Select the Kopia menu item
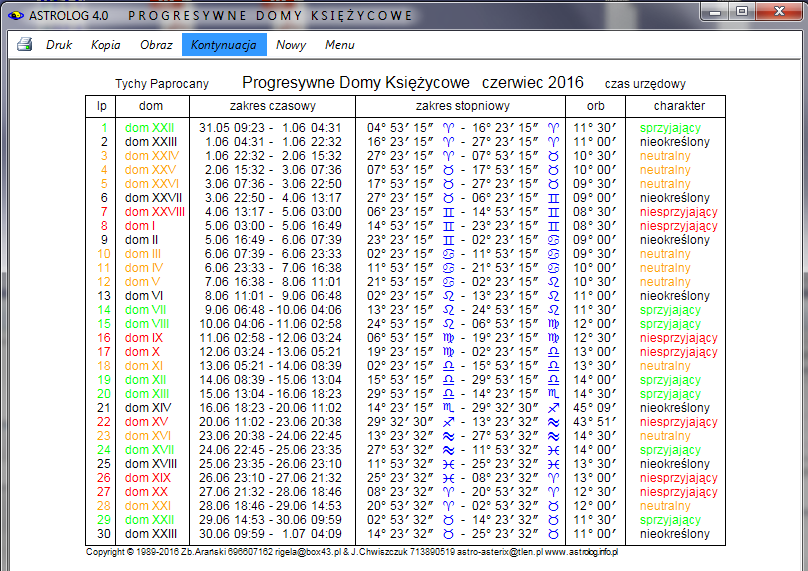808x571 pixels. click(x=106, y=45)
